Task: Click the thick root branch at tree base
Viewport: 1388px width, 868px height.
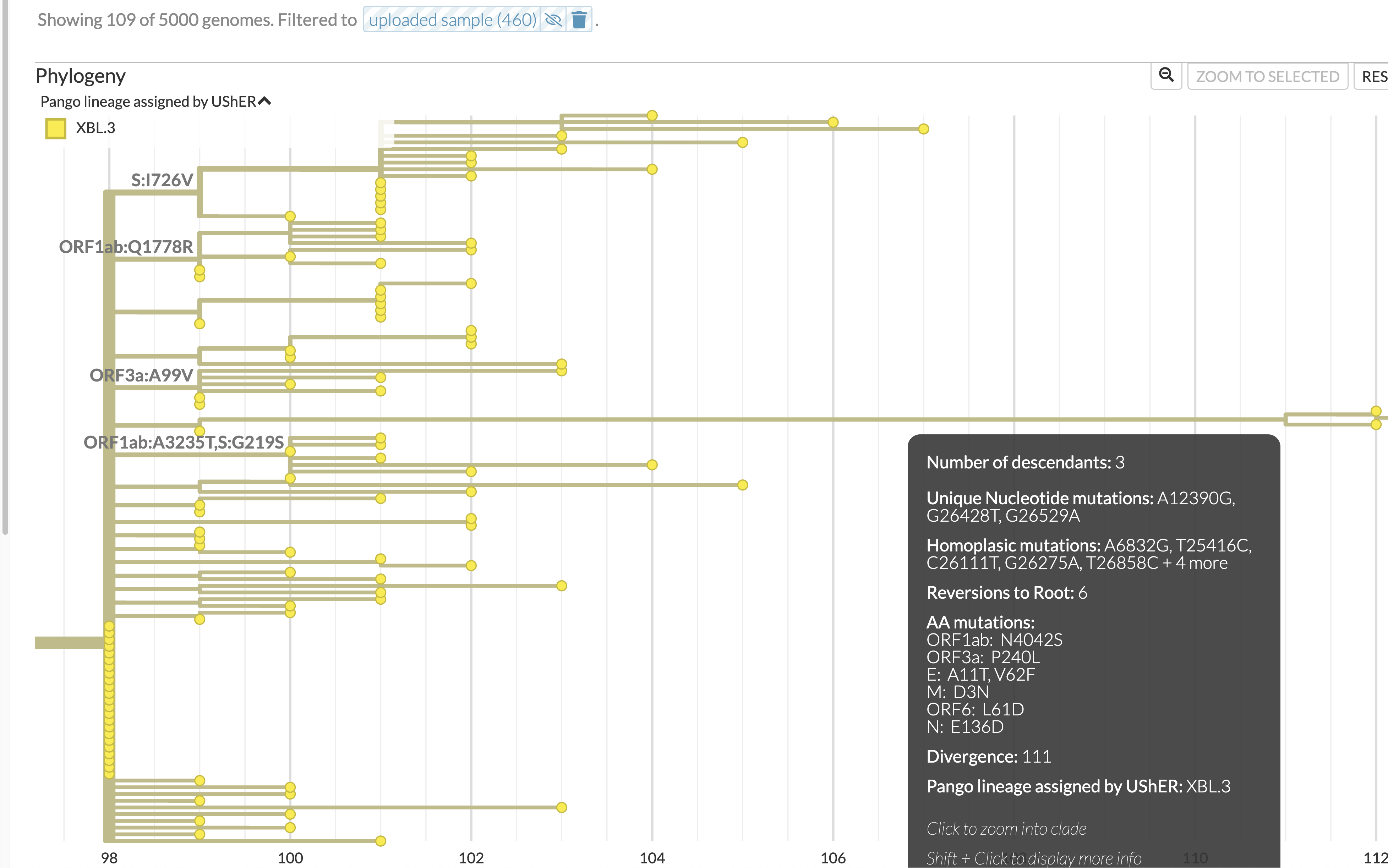Action: (x=69, y=642)
